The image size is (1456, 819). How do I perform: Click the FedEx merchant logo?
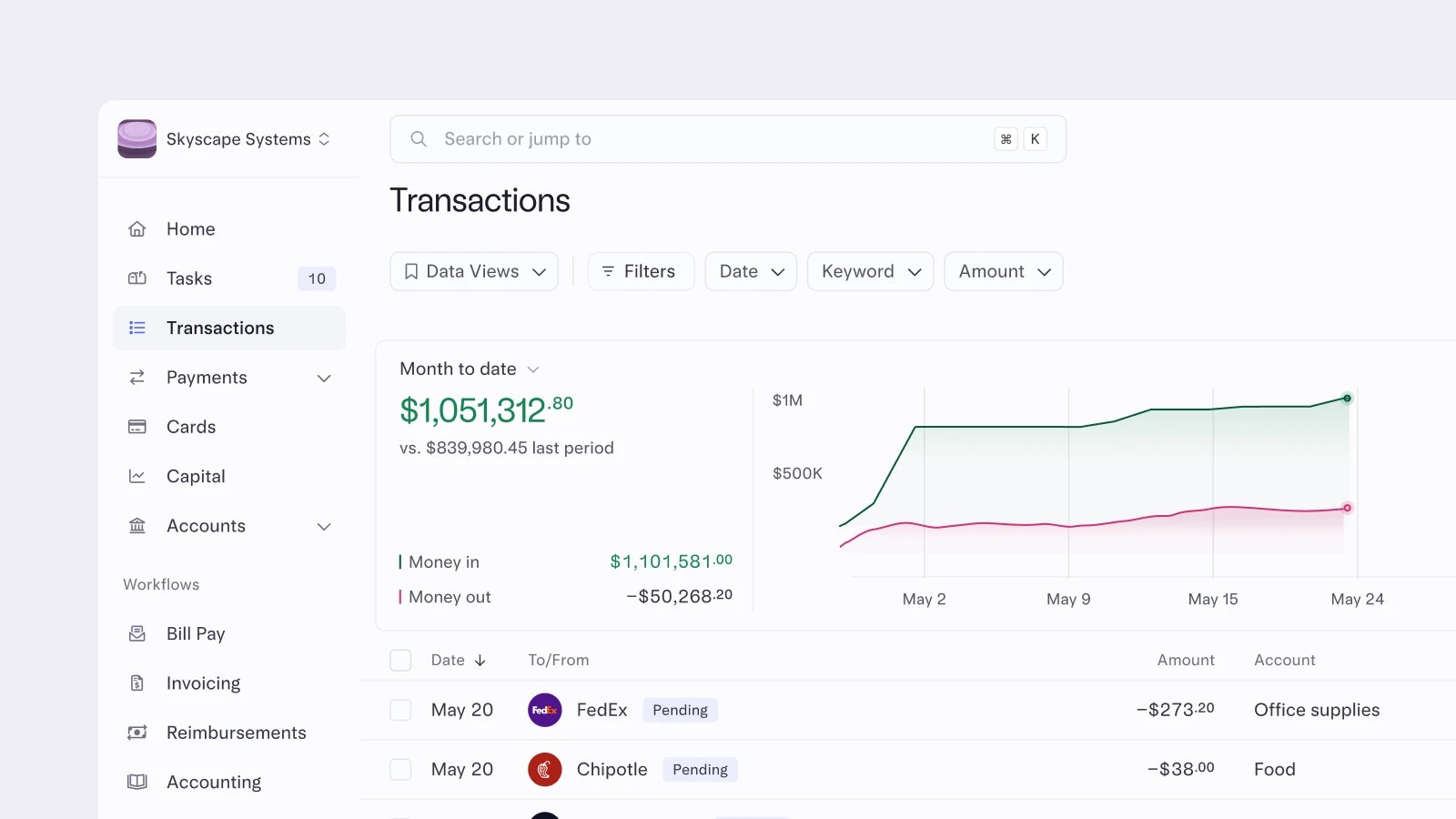pyautogui.click(x=545, y=710)
